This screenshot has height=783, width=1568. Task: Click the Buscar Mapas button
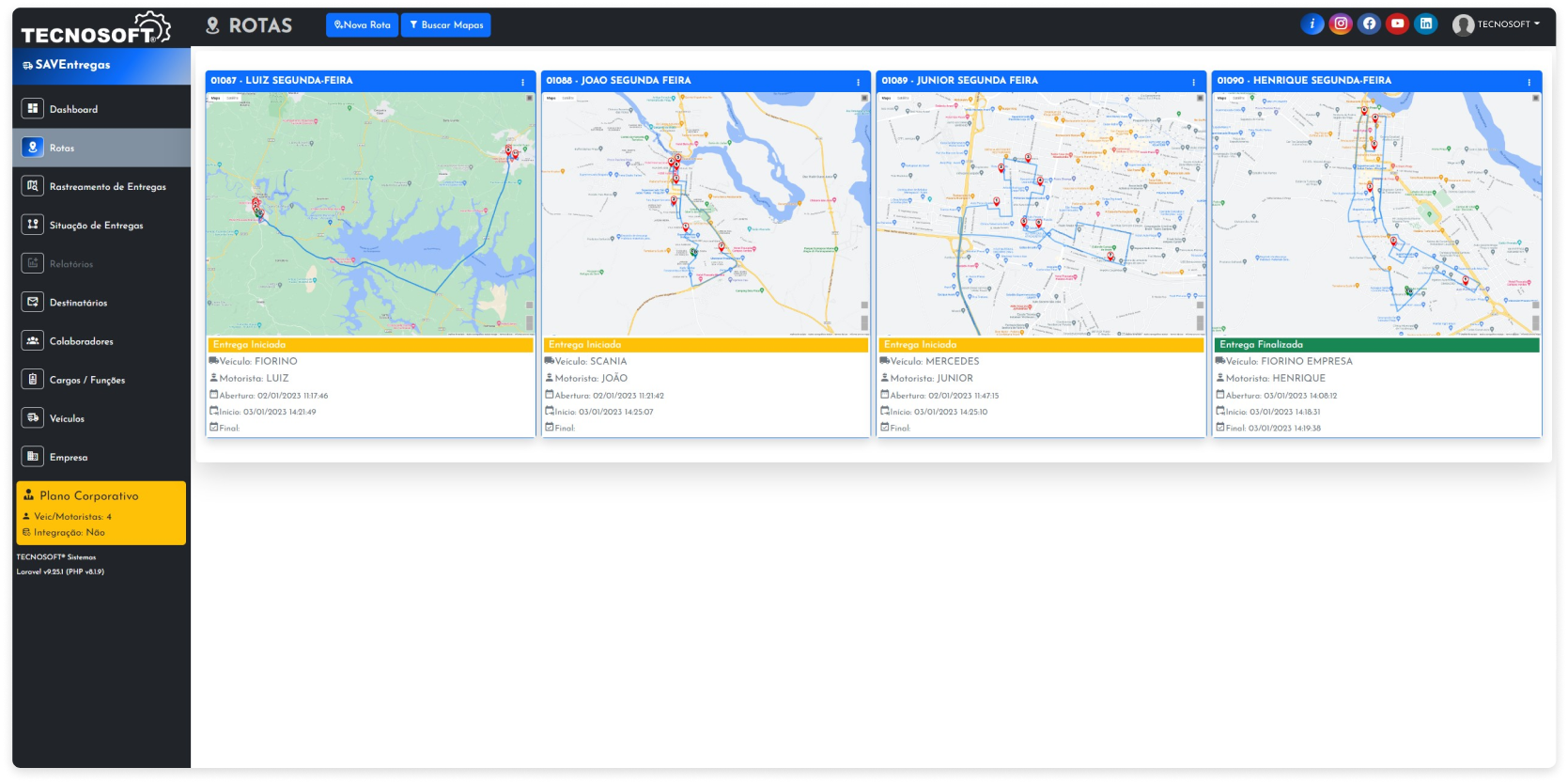tap(445, 25)
